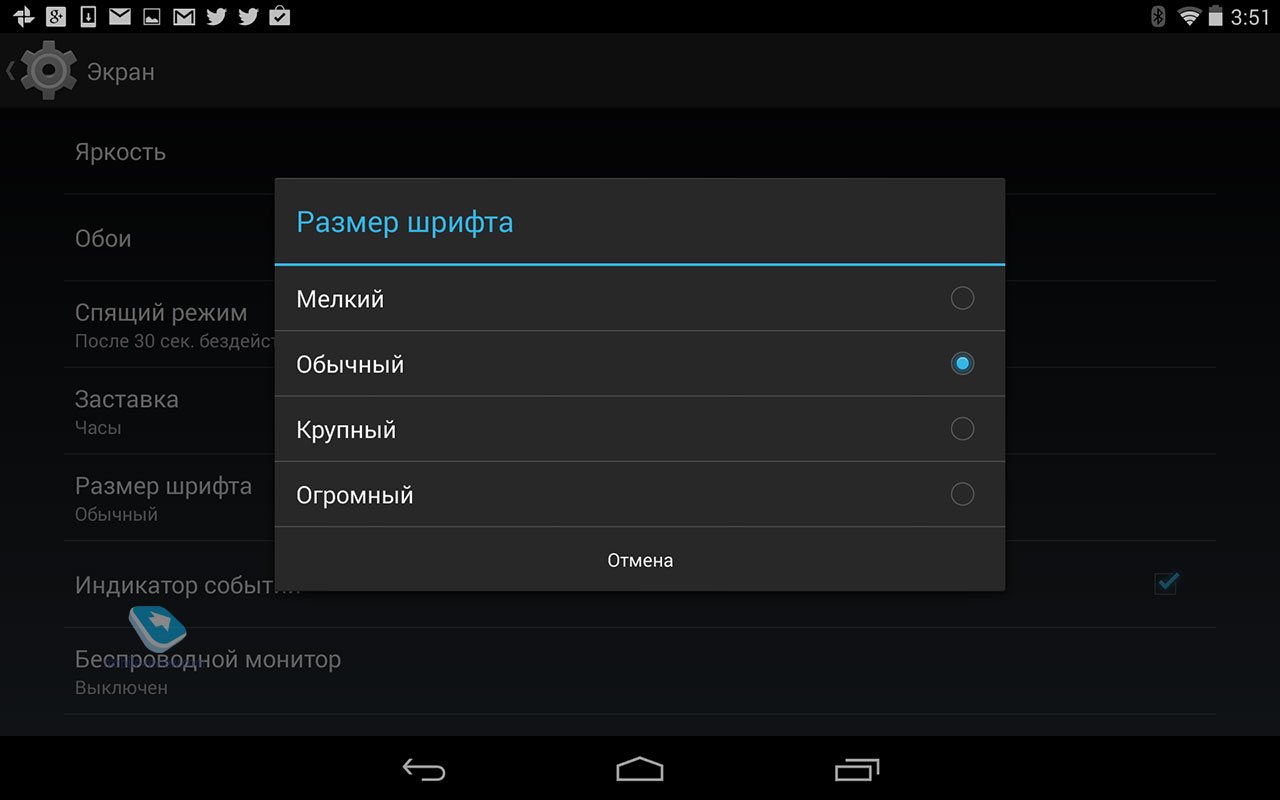Image resolution: width=1280 pixels, height=800 pixels.
Task: Open recent apps from the navigation bar
Action: (857, 769)
